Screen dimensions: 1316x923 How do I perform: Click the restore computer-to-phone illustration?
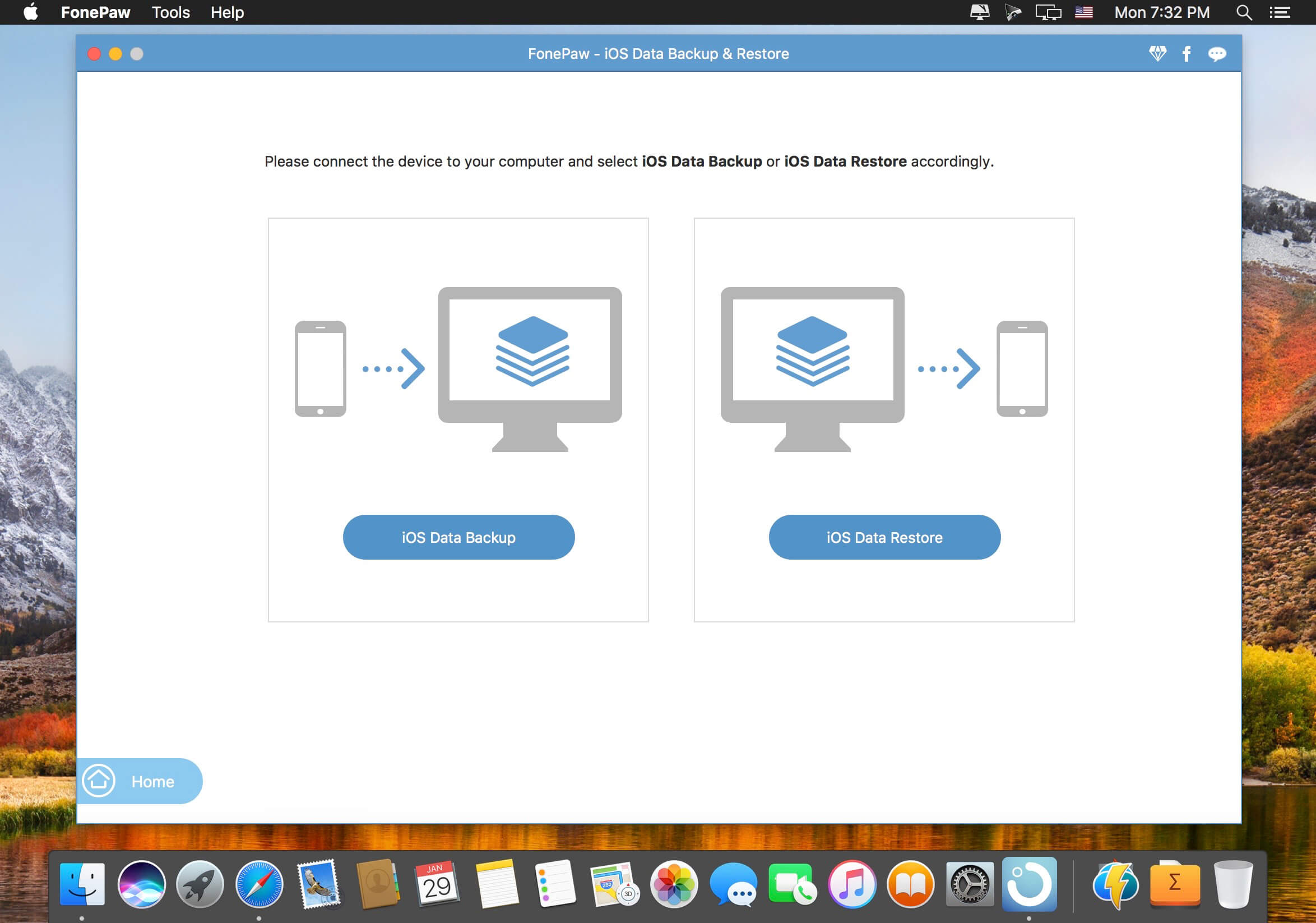coord(884,368)
